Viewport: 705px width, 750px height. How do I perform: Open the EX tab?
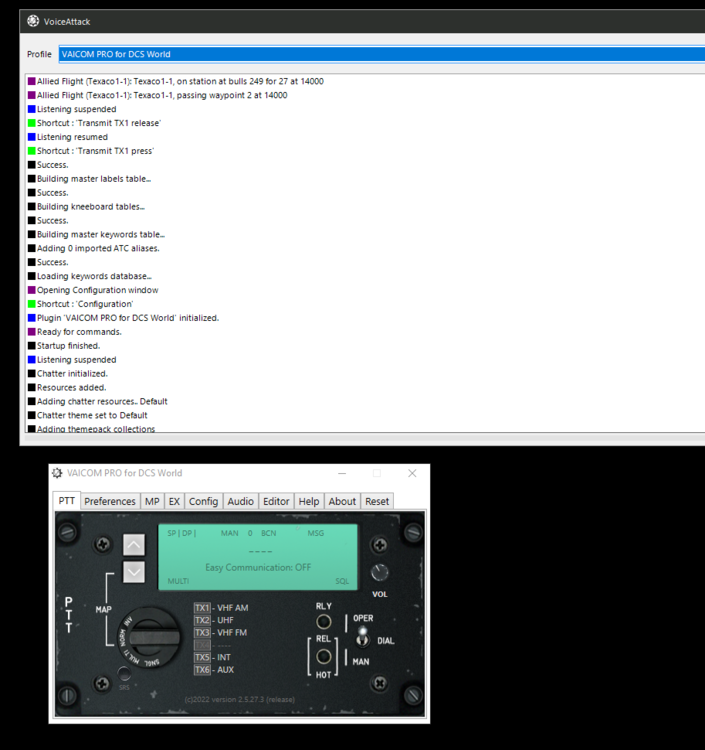tap(174, 501)
